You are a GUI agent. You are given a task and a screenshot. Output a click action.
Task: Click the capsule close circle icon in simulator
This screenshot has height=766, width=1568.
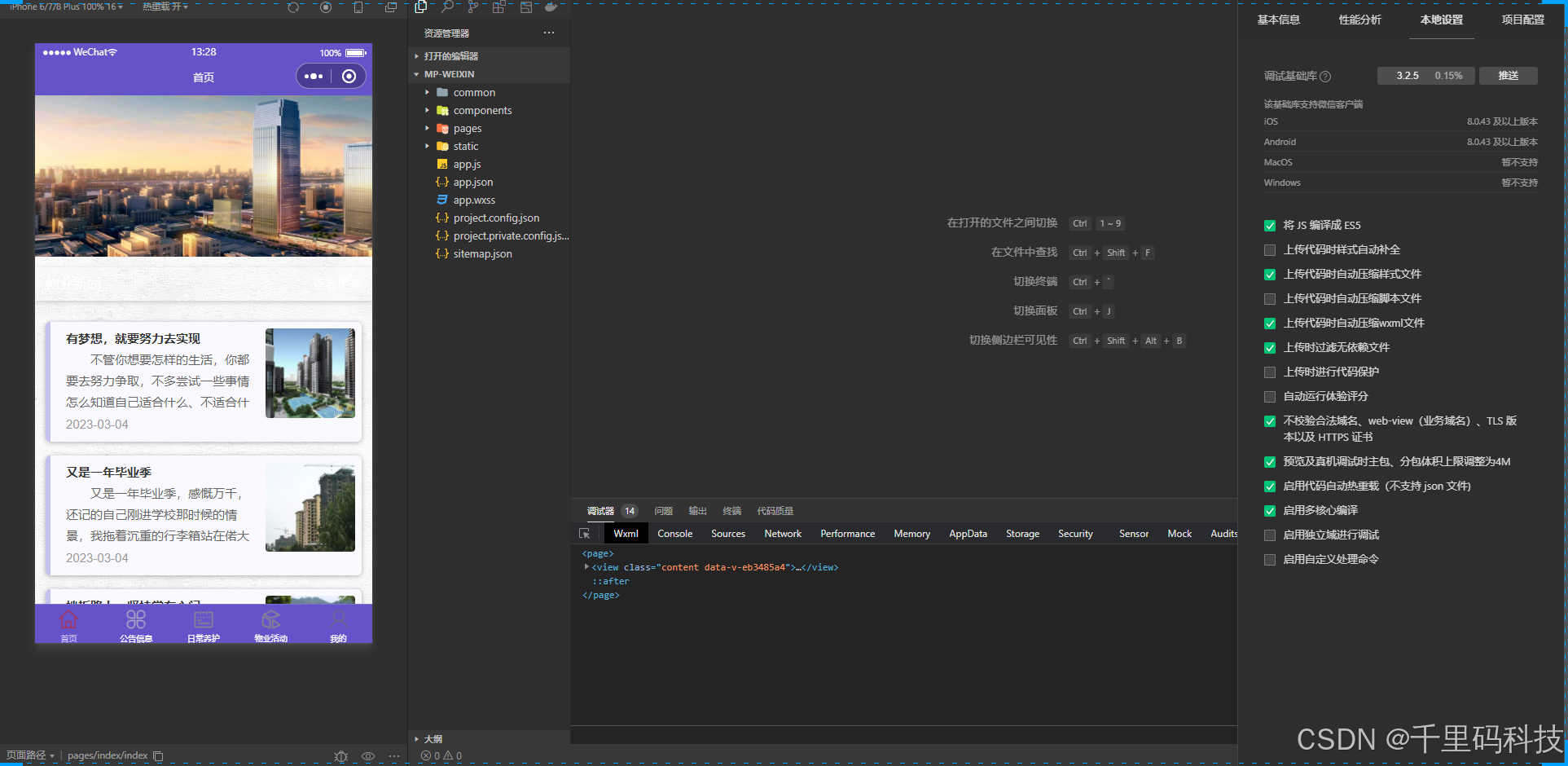349,77
